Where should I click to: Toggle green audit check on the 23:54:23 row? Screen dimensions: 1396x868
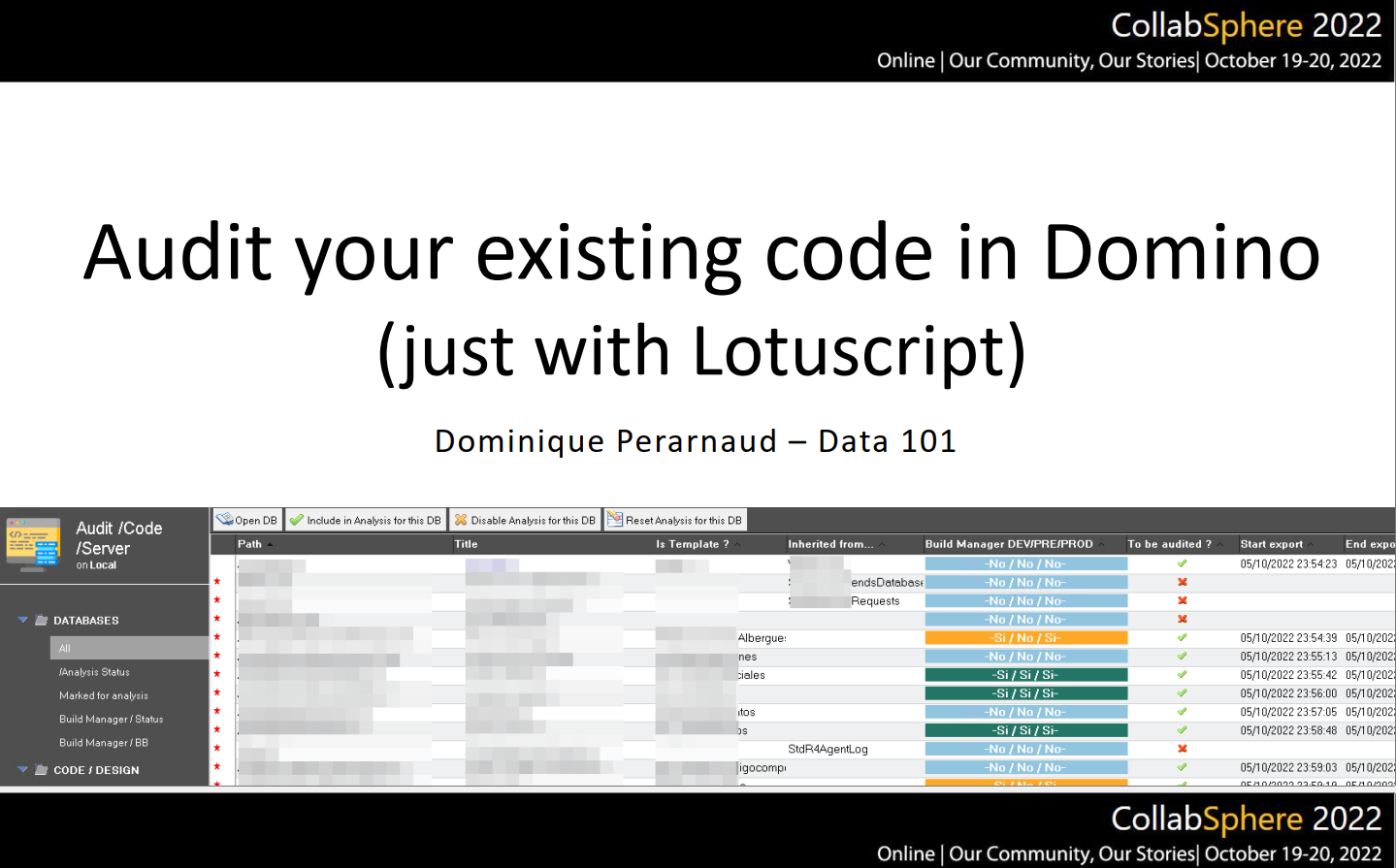[1182, 563]
